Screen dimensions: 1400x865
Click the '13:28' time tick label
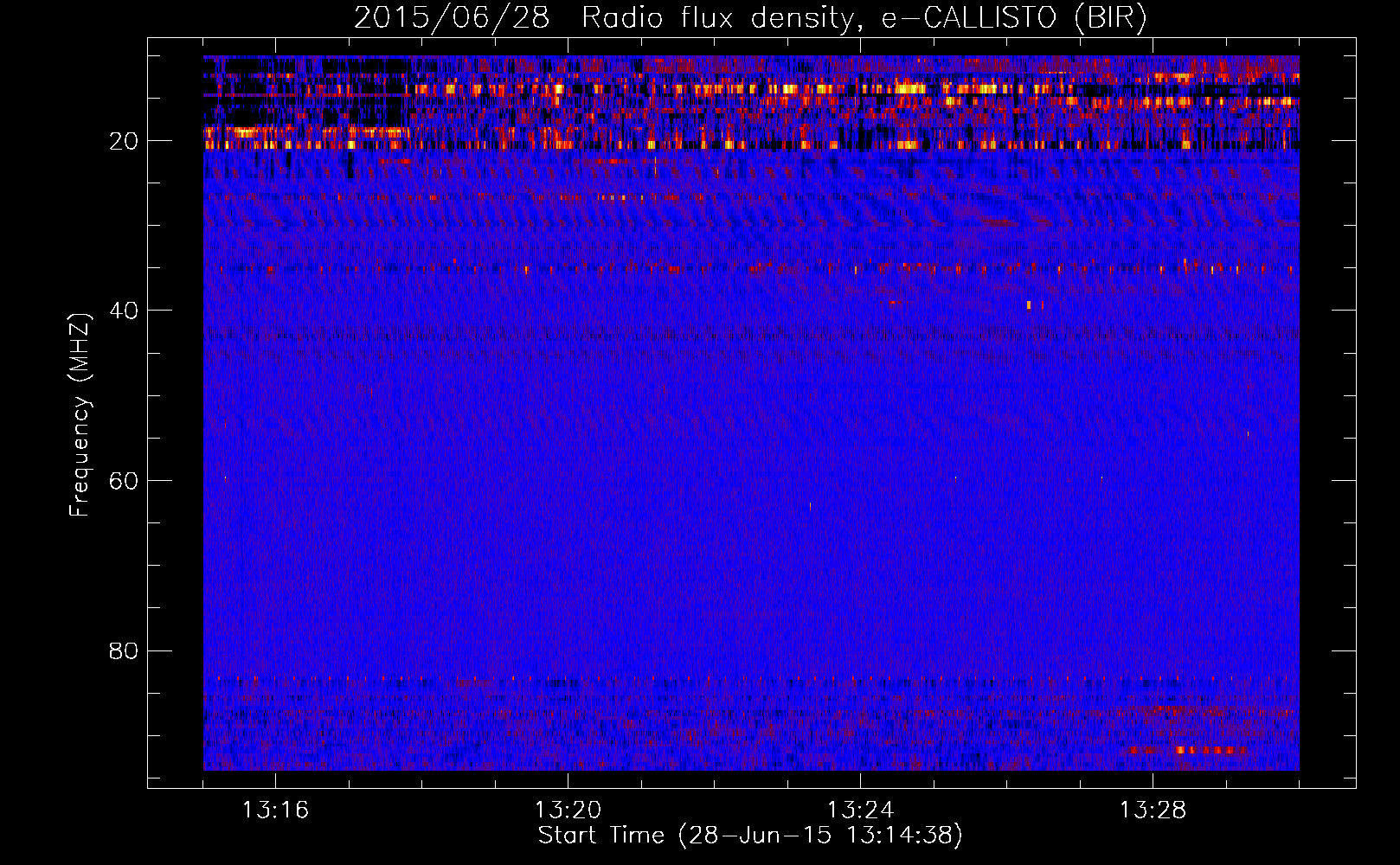click(1153, 811)
